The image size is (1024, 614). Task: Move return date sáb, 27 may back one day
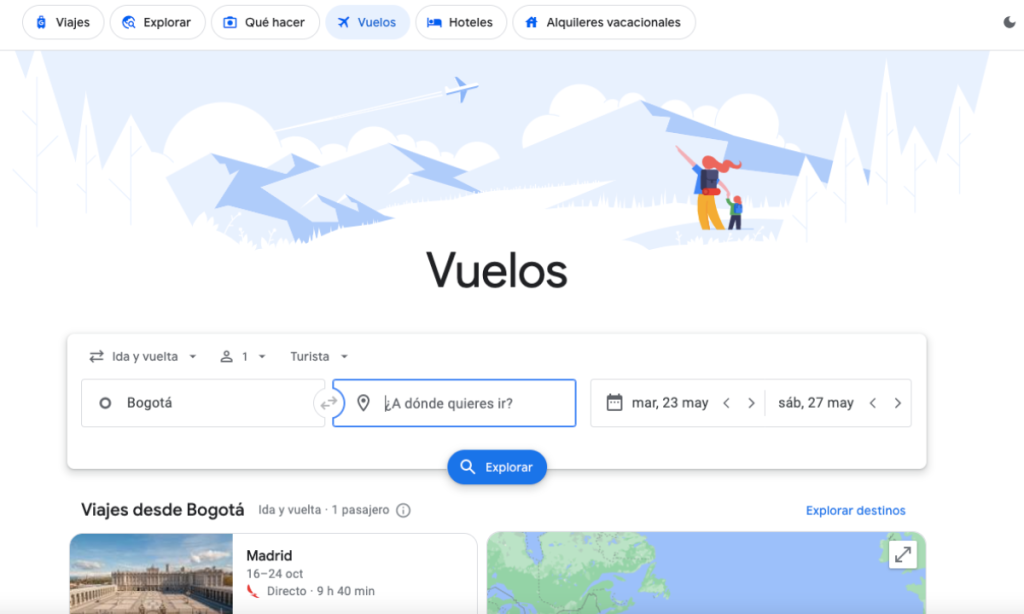click(x=872, y=403)
